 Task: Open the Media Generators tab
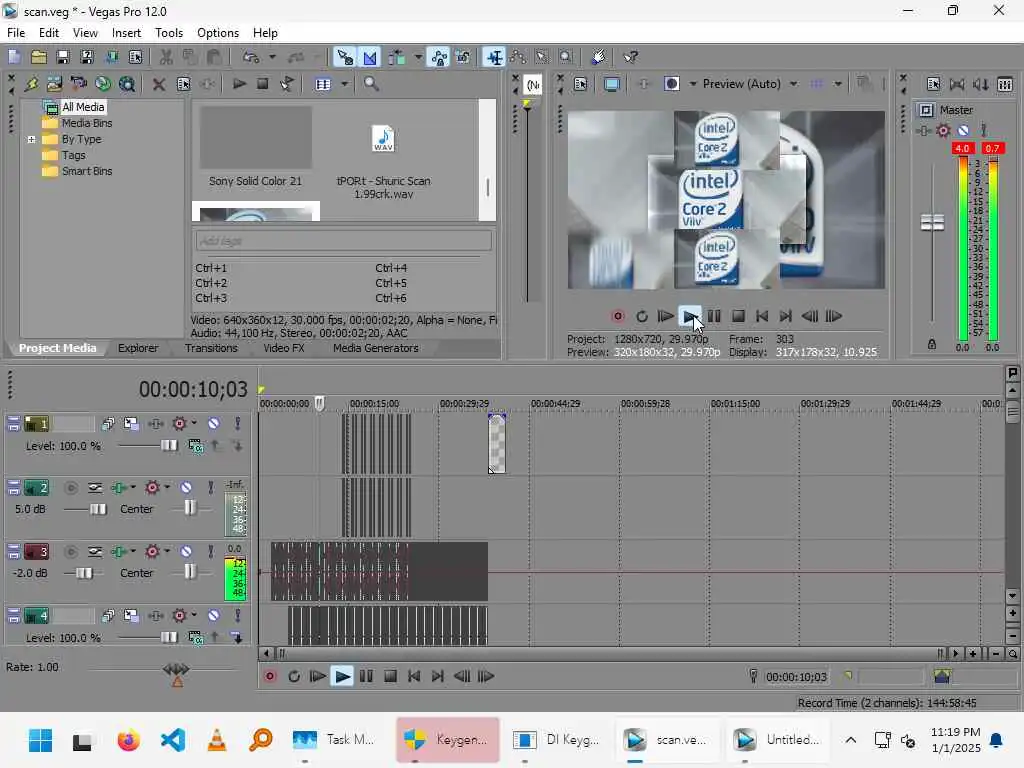coord(376,348)
